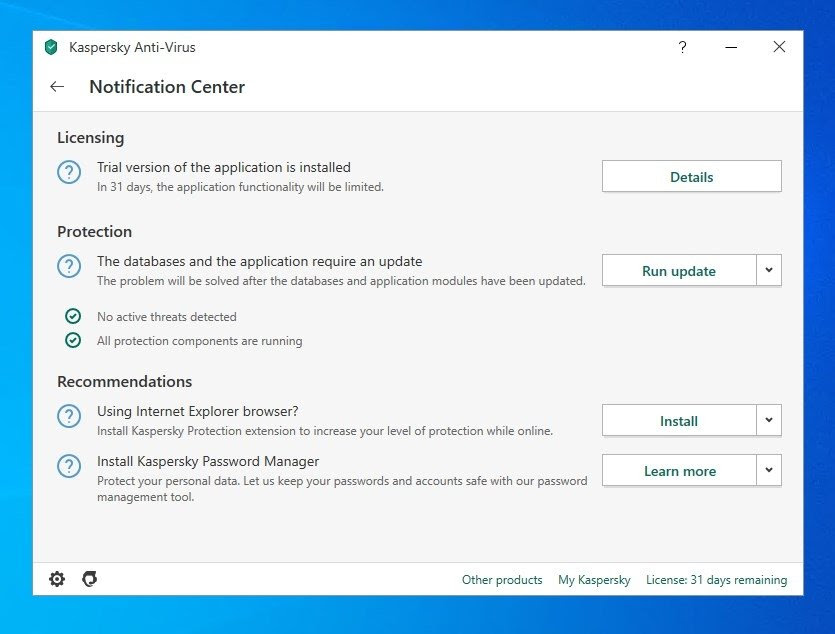835x634 pixels.
Task: Select 'Trial version of the application is installed' text
Action: click(x=224, y=168)
